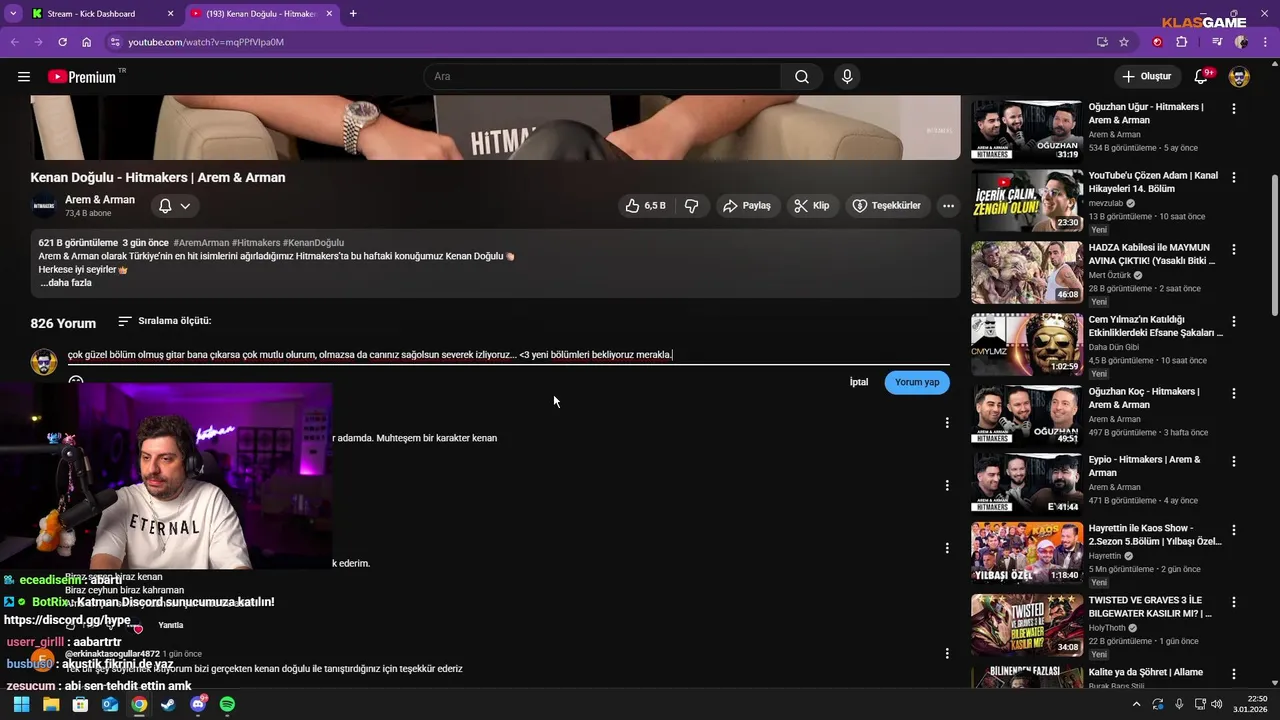The image size is (1280, 720).
Task: Click inside the comment text field
Action: click(x=508, y=355)
